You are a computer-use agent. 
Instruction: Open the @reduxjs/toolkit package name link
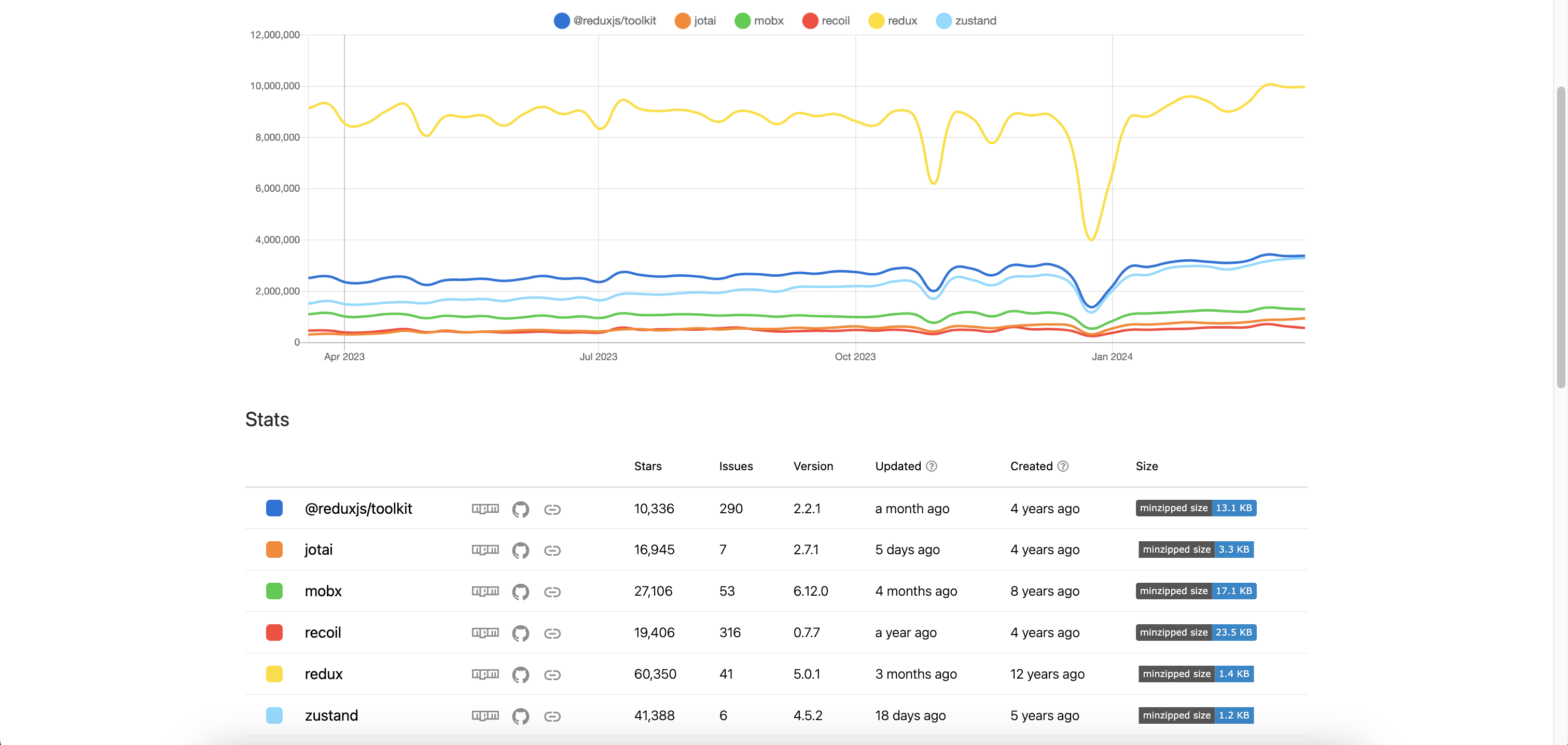[x=358, y=509]
